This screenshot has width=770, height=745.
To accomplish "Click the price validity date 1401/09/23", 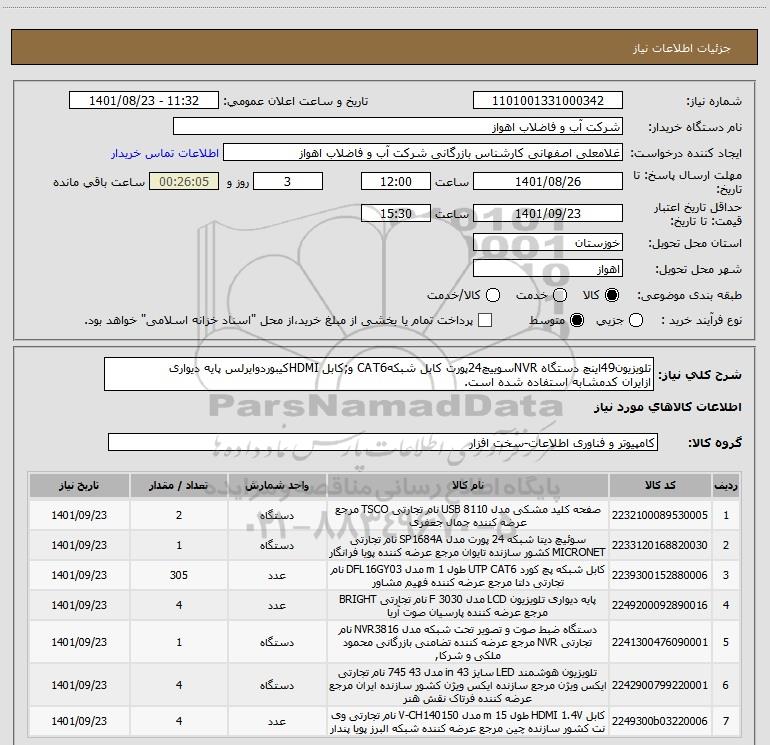I will click(548, 213).
